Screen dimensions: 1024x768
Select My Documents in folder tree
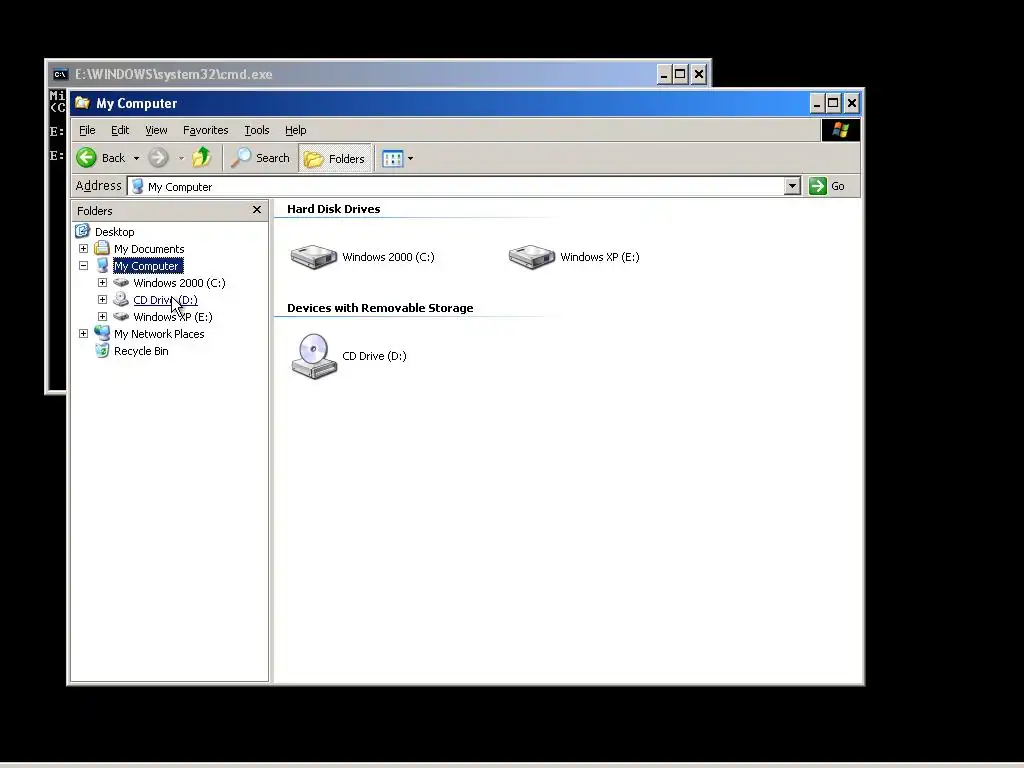click(149, 249)
